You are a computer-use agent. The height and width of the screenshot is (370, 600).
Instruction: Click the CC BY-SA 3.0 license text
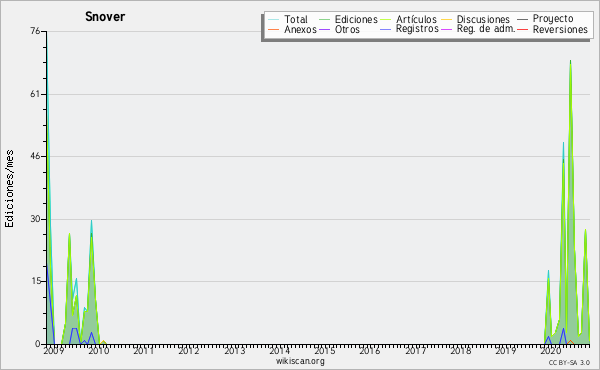pyautogui.click(x=569, y=362)
